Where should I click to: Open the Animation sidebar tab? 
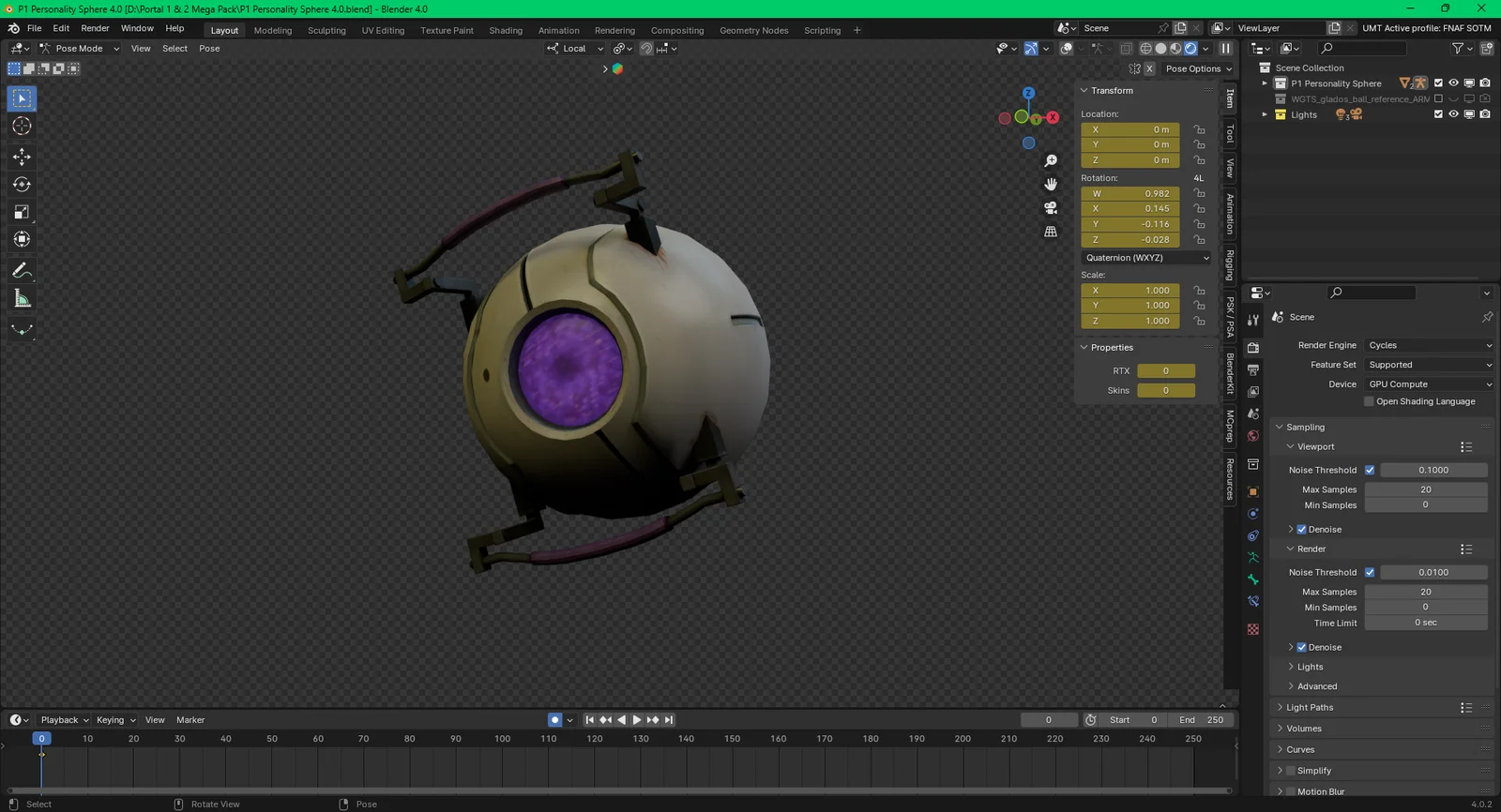click(x=1230, y=214)
